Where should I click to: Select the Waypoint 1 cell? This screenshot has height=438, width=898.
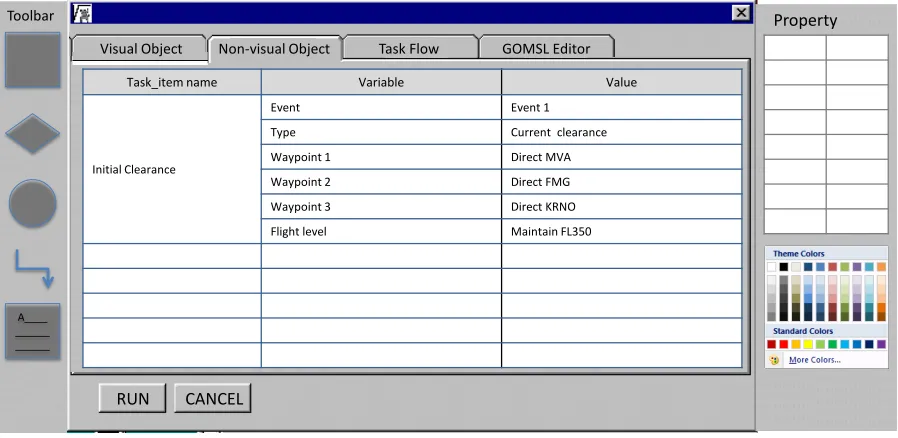click(x=381, y=157)
